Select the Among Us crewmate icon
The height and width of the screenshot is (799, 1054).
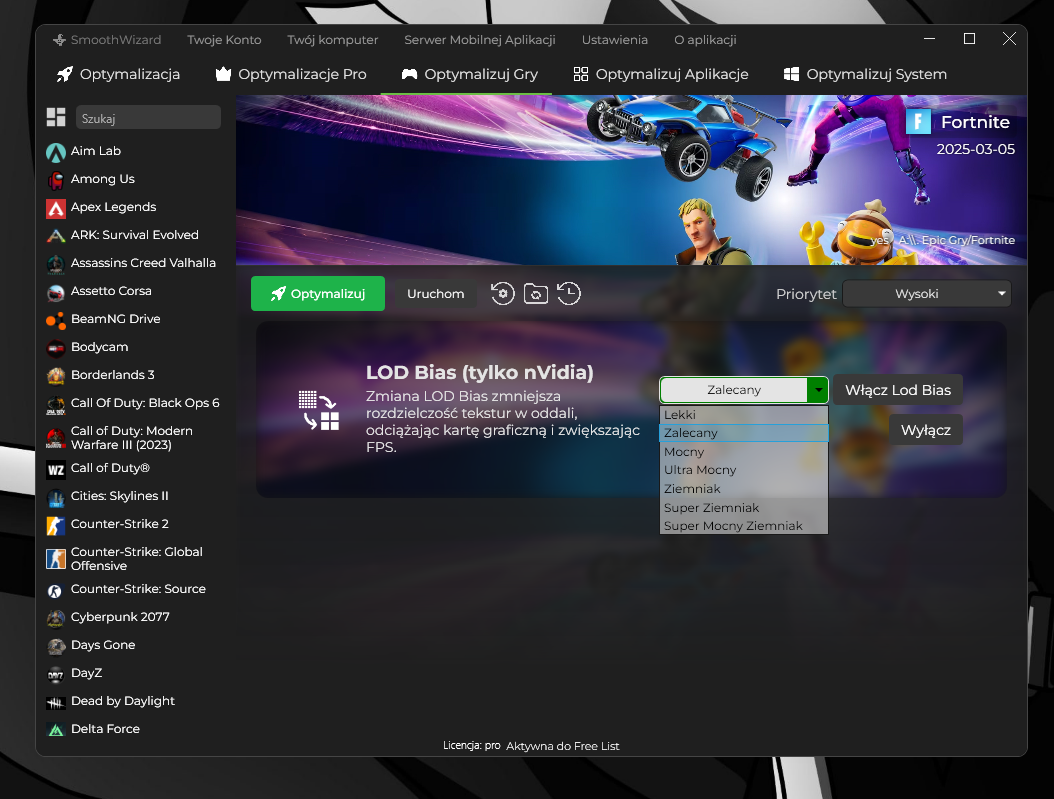tap(56, 180)
